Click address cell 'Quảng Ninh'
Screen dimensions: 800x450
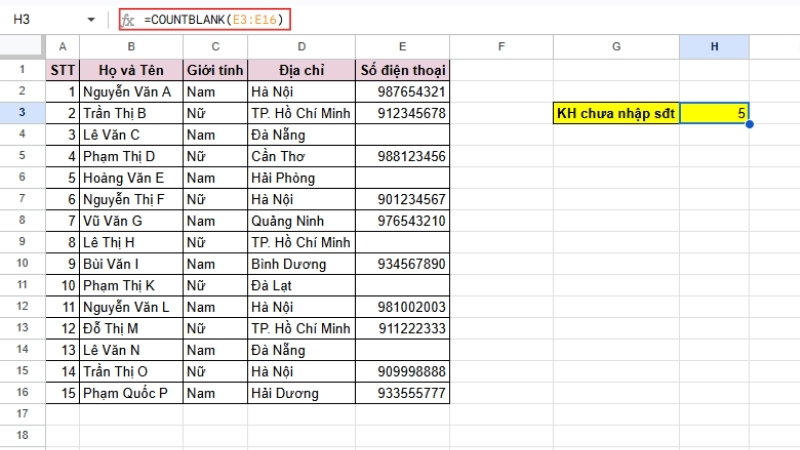[302, 221]
